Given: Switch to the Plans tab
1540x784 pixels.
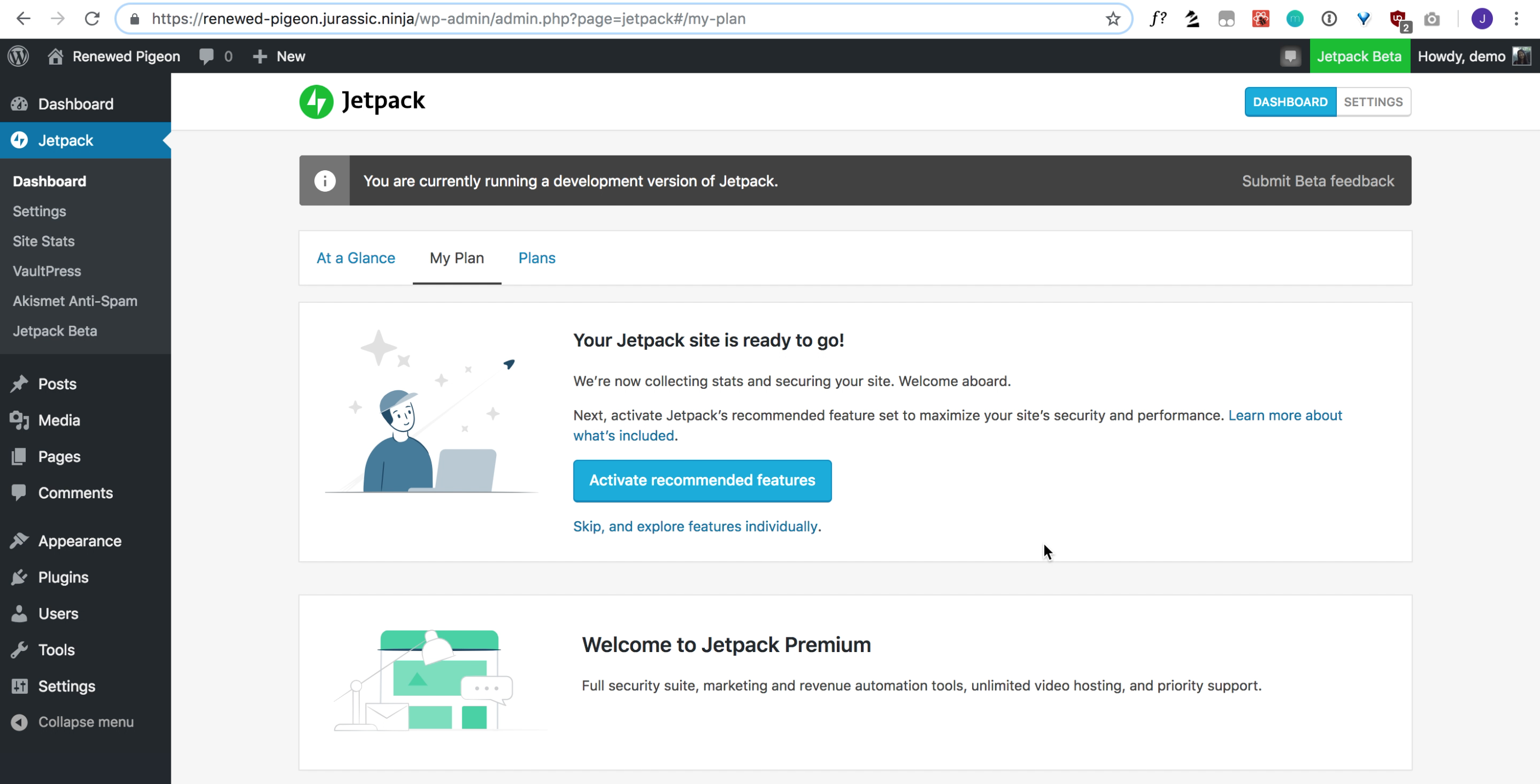Looking at the screenshot, I should (x=536, y=257).
